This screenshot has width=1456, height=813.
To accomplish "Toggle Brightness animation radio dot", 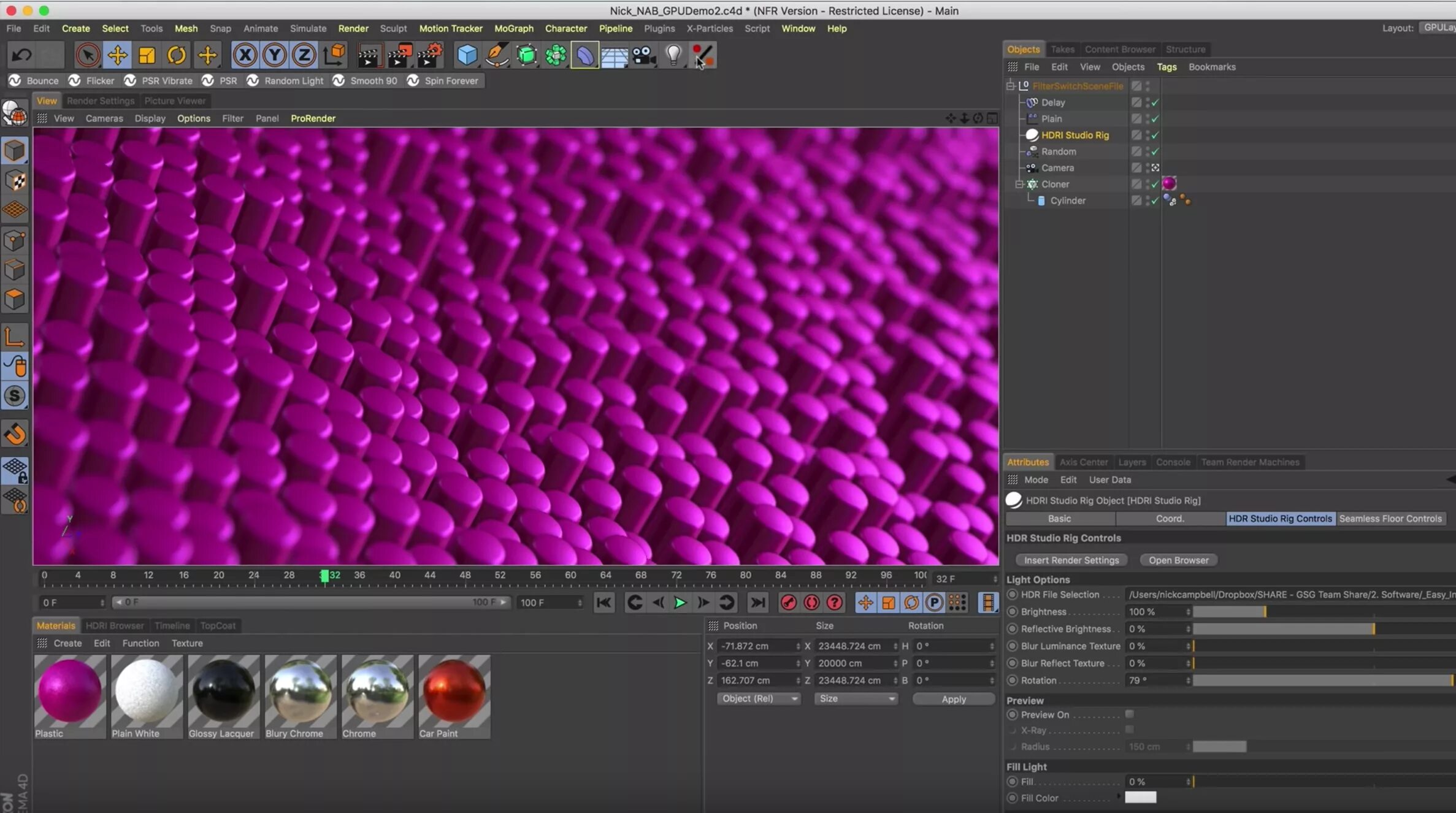I will tap(1013, 612).
